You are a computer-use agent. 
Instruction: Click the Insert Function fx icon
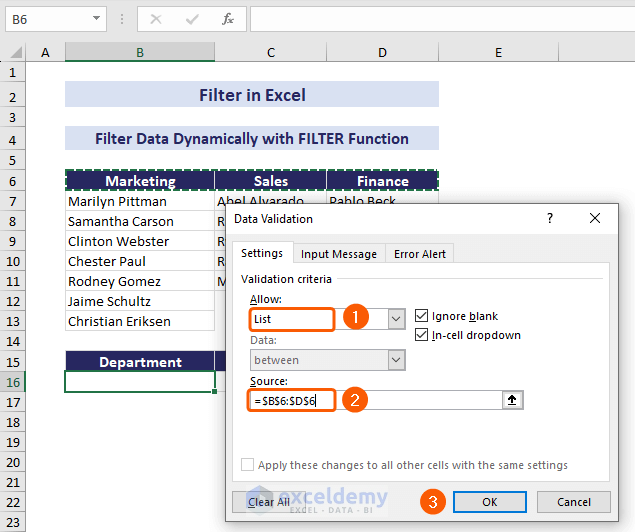228,19
